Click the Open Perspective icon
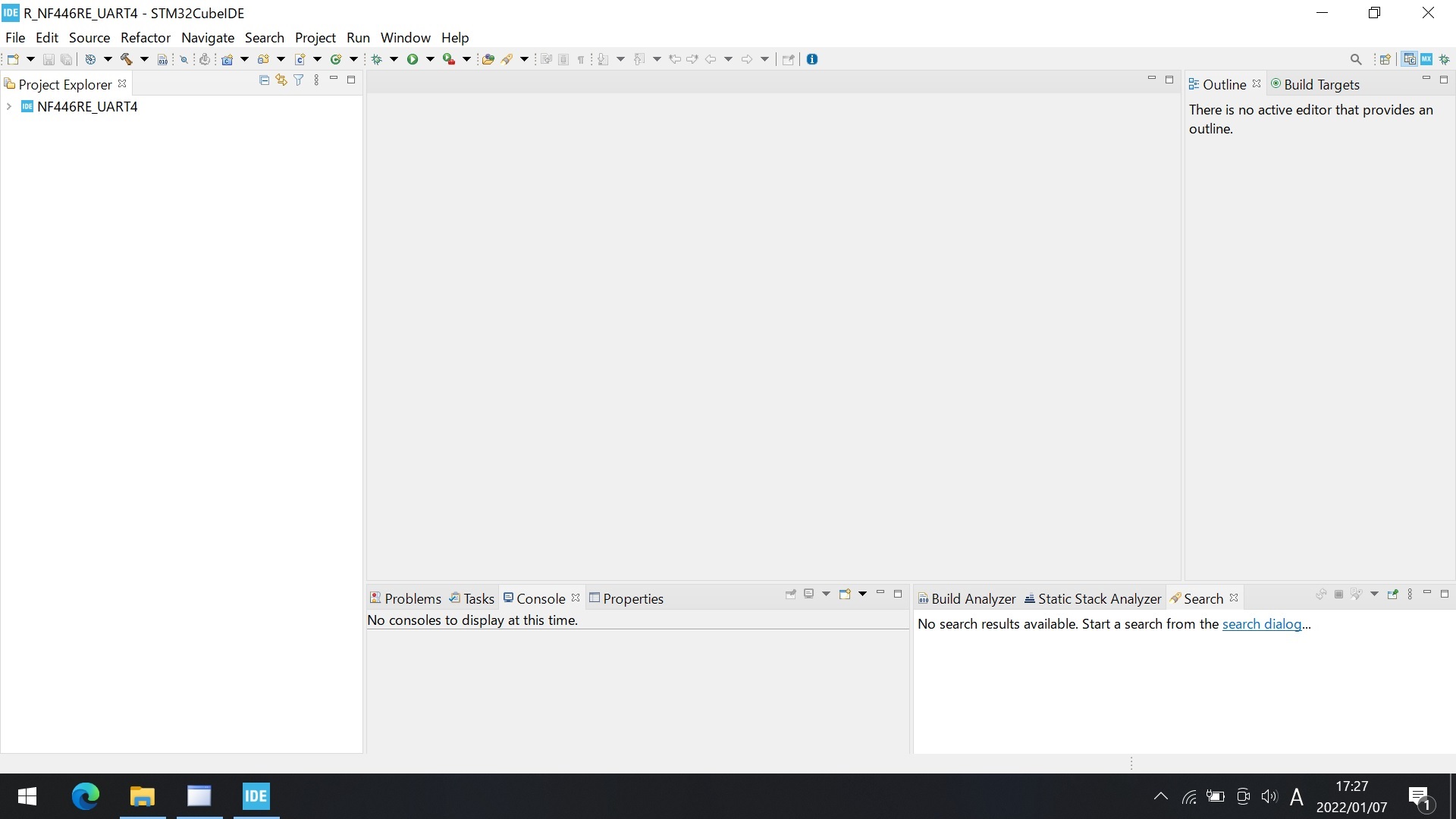1456x819 pixels. 1385,59
